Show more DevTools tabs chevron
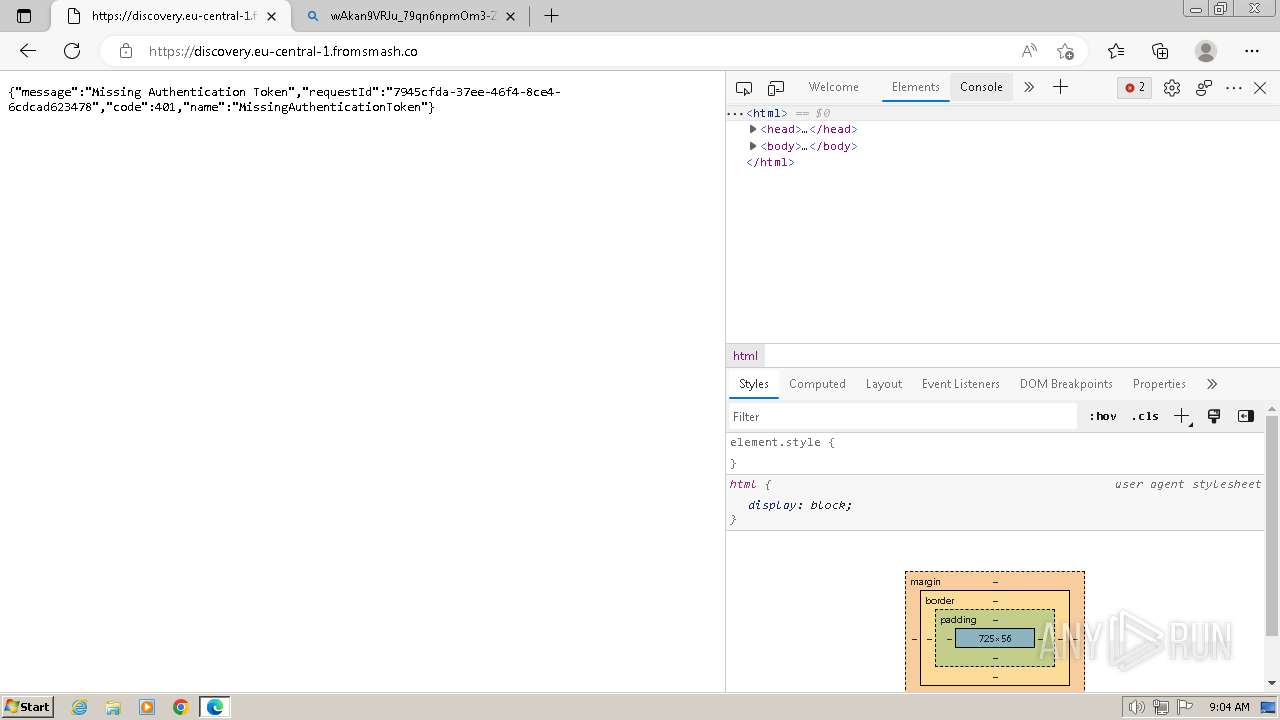The width and height of the screenshot is (1280, 720). coord(1029,87)
